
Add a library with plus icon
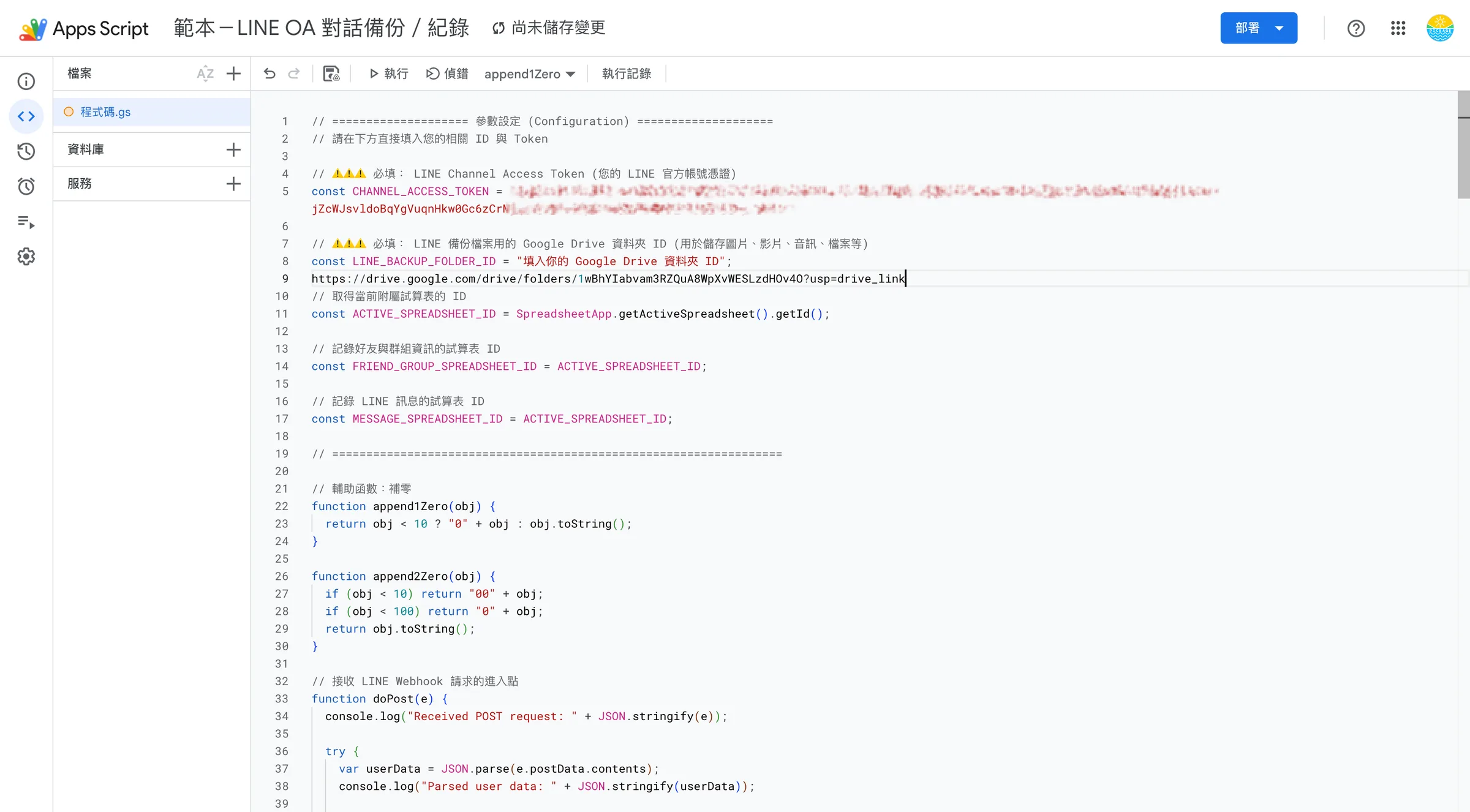[x=233, y=150]
